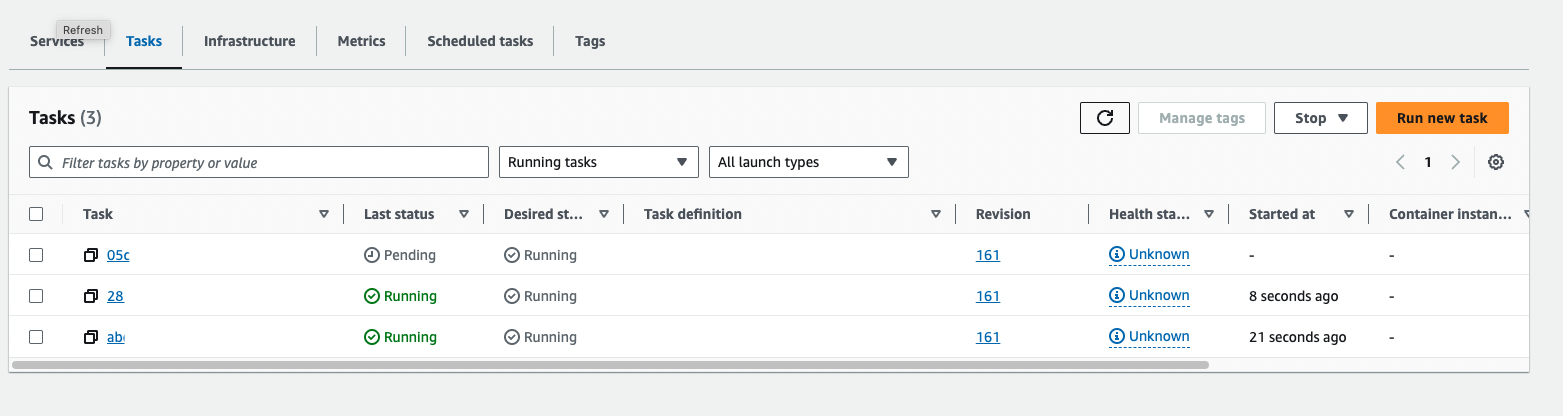Switch to the Infrastructure tab
The height and width of the screenshot is (416, 1563).
(x=249, y=41)
